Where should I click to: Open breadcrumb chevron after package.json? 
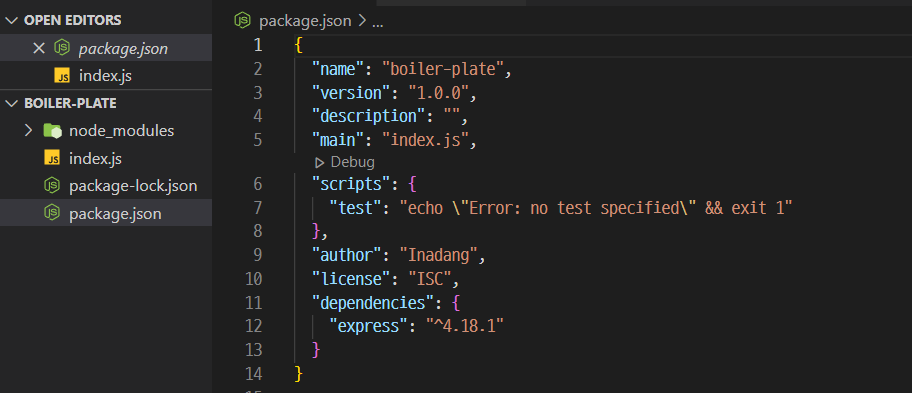click(362, 22)
